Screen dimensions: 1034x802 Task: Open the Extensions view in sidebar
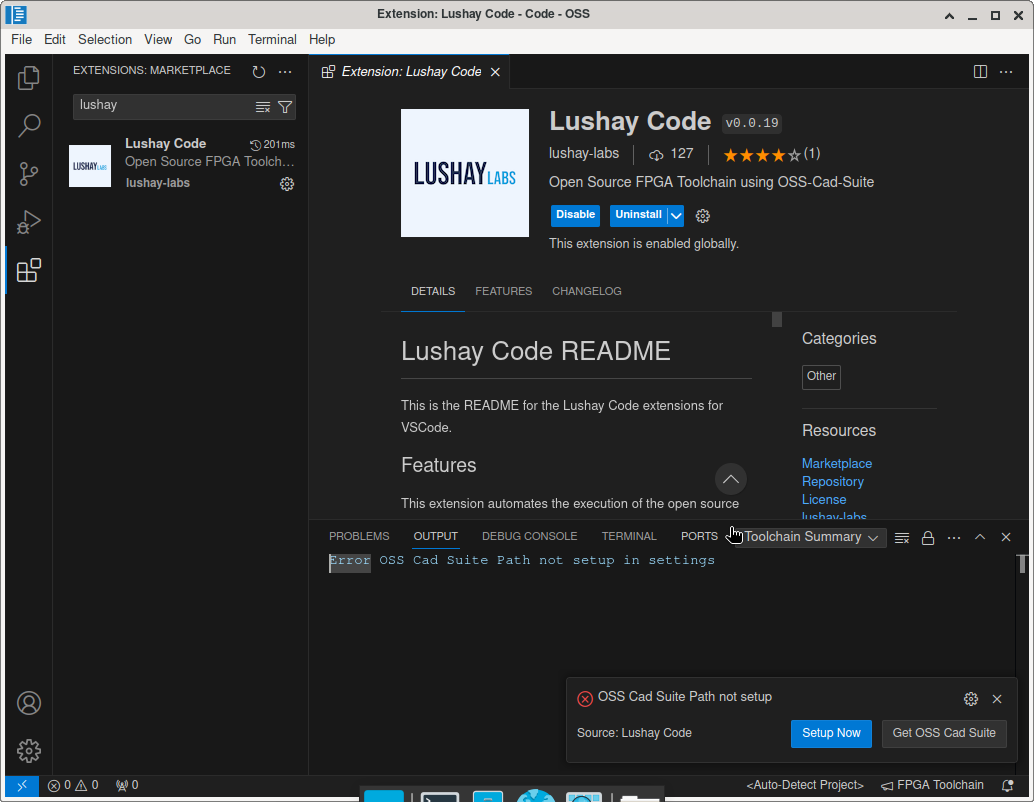(x=29, y=270)
